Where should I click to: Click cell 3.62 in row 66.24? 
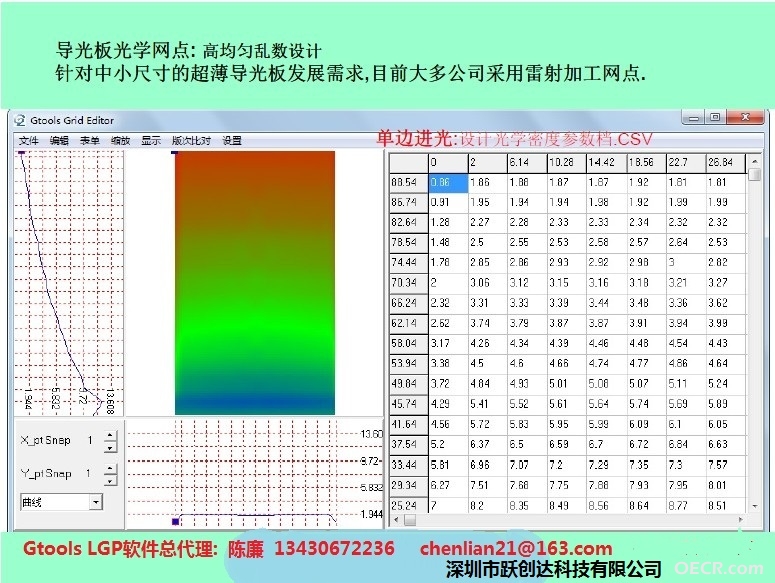coord(726,303)
